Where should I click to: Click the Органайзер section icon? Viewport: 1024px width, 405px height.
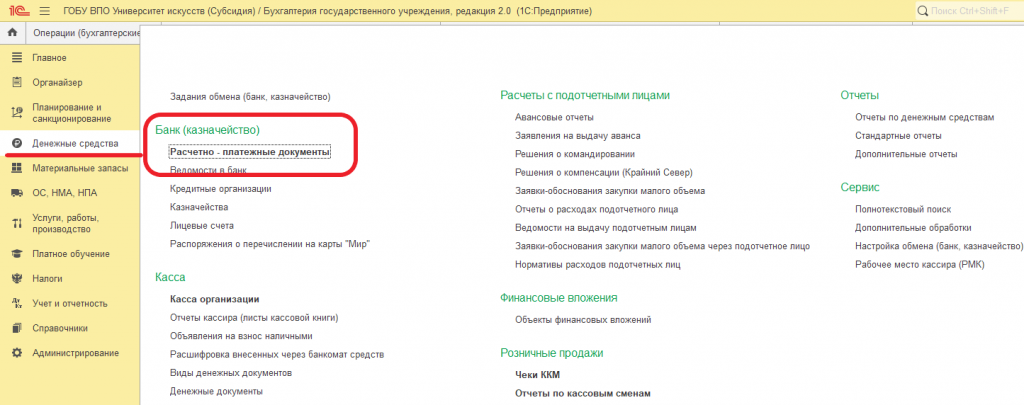point(18,82)
